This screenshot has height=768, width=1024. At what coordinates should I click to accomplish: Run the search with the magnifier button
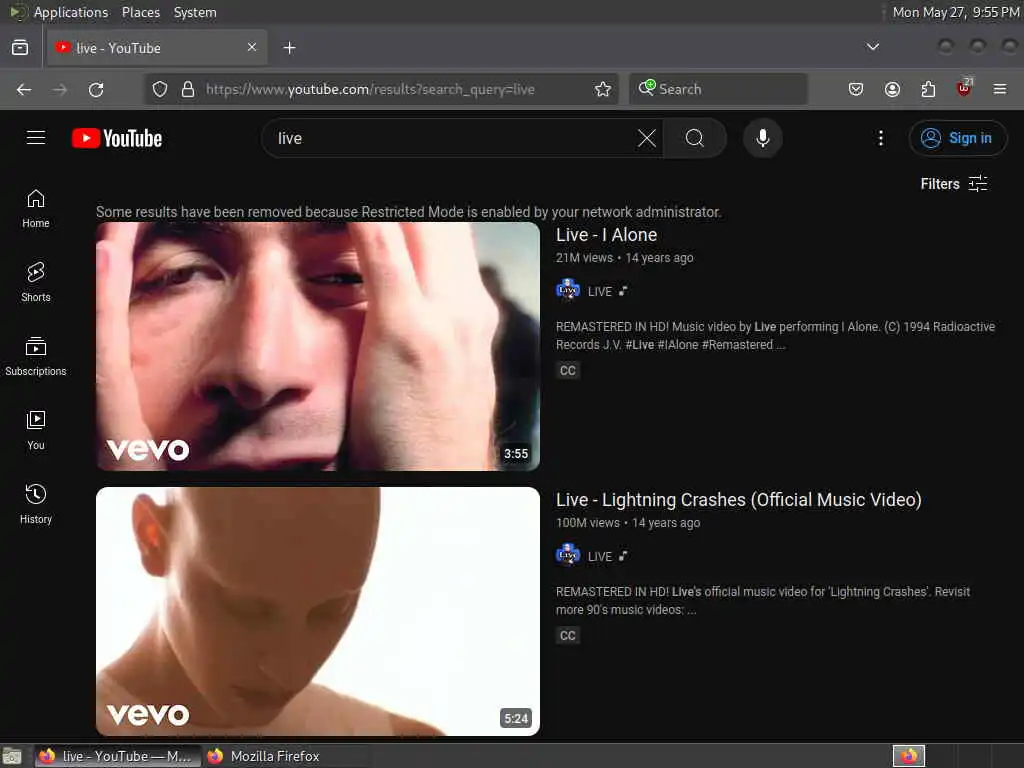(x=695, y=138)
